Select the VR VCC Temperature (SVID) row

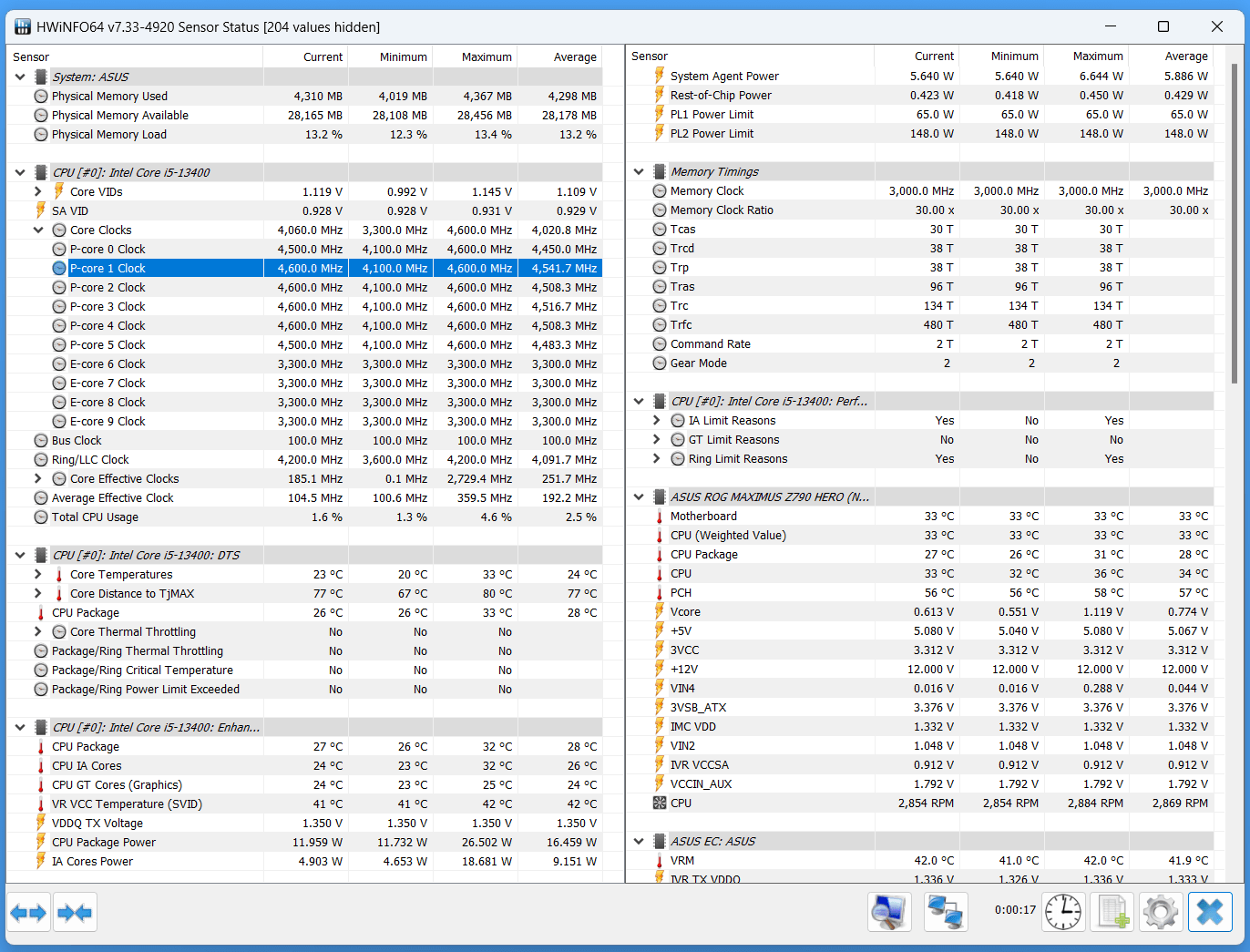tap(304, 804)
